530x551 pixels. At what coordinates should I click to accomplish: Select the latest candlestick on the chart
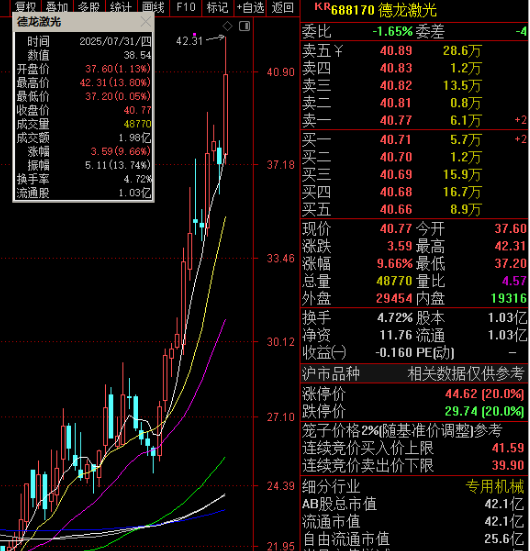tap(225, 114)
